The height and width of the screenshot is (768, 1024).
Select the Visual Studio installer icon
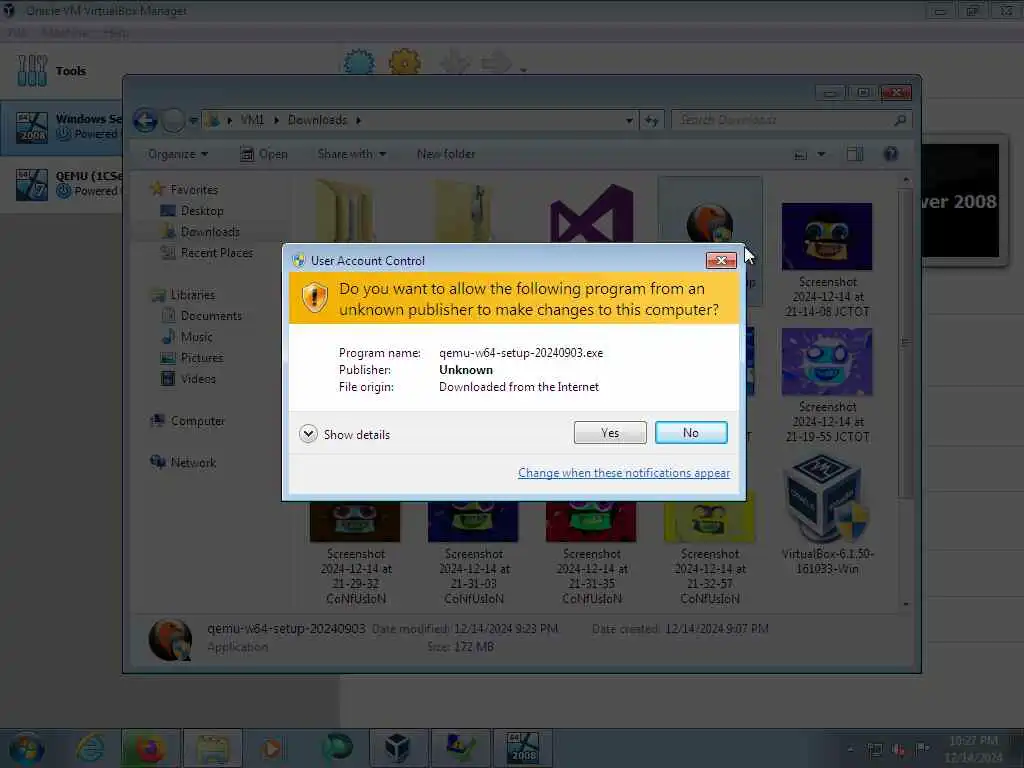pos(591,216)
